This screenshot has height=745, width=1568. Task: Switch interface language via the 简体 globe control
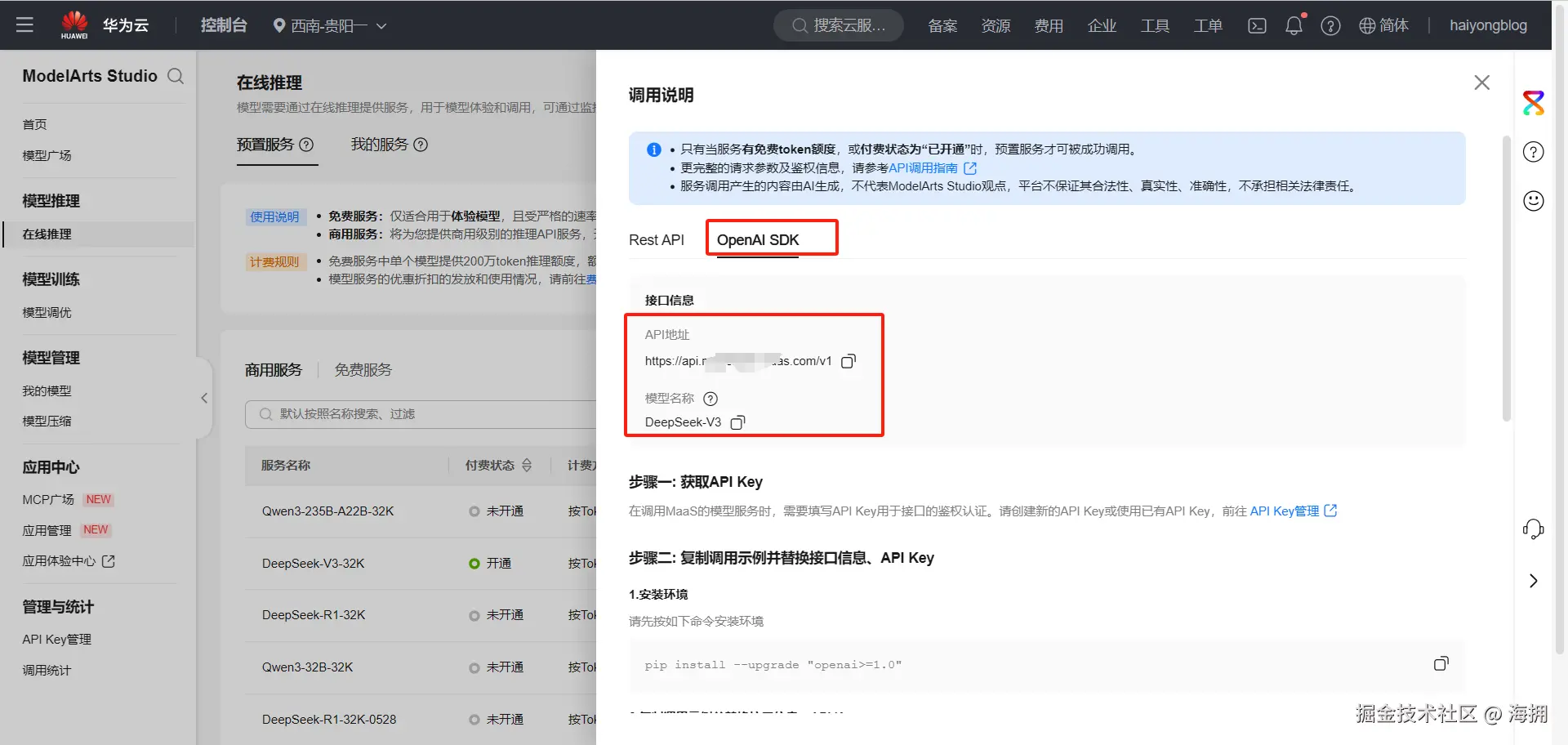(x=1383, y=25)
